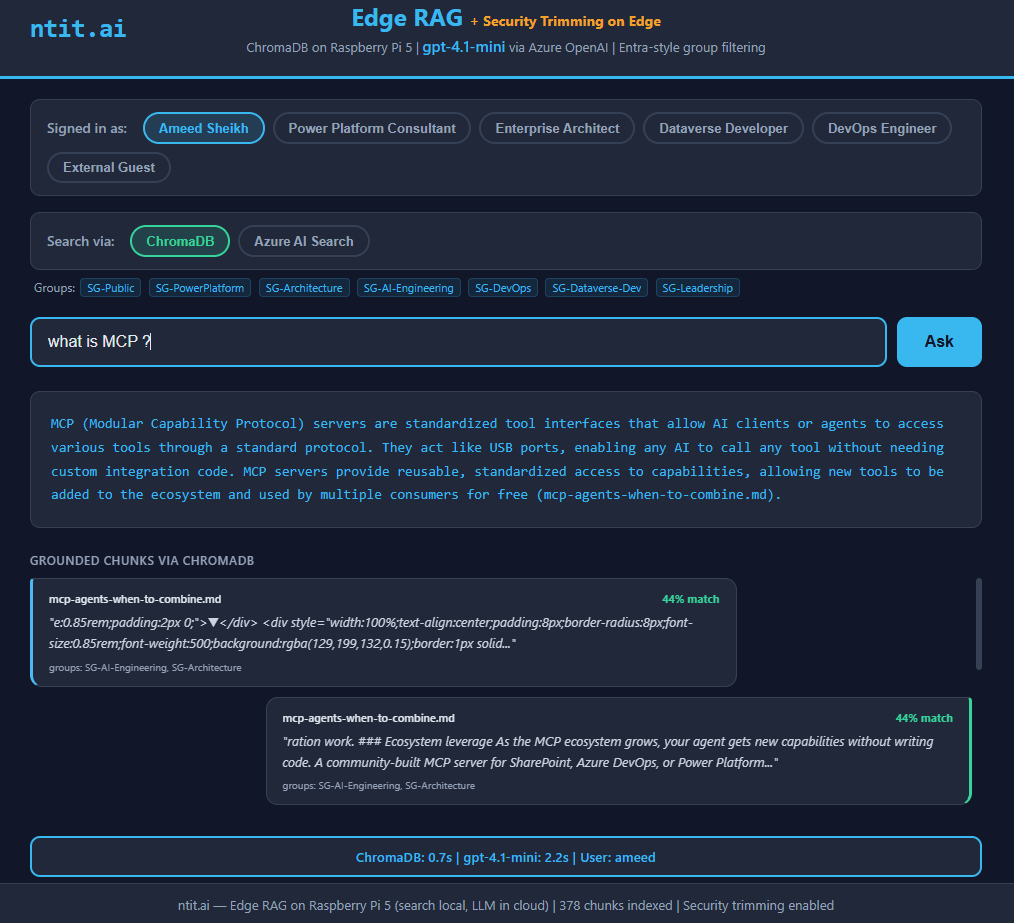
Task: Click the SG-PowerPlatform group tag
Action: (200, 288)
